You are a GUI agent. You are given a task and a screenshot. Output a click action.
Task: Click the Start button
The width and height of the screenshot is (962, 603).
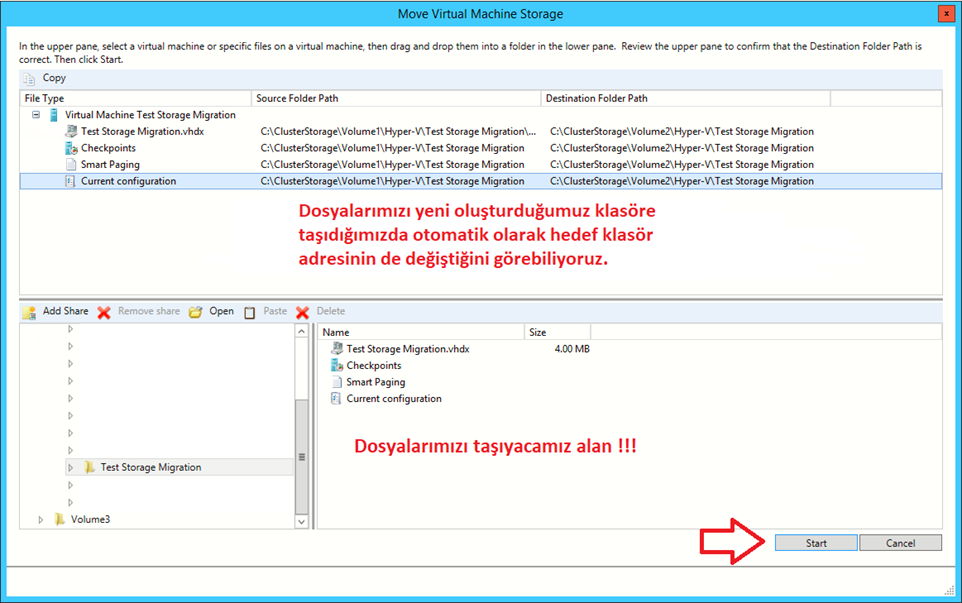point(816,543)
